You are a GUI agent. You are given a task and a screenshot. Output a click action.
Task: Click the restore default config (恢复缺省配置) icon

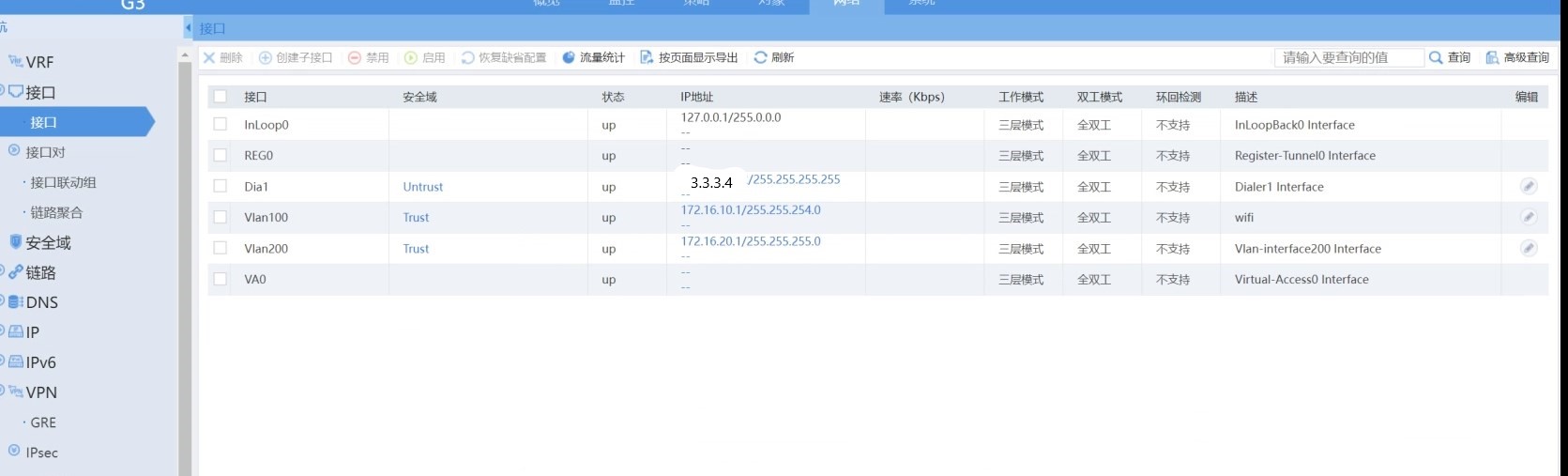point(467,57)
